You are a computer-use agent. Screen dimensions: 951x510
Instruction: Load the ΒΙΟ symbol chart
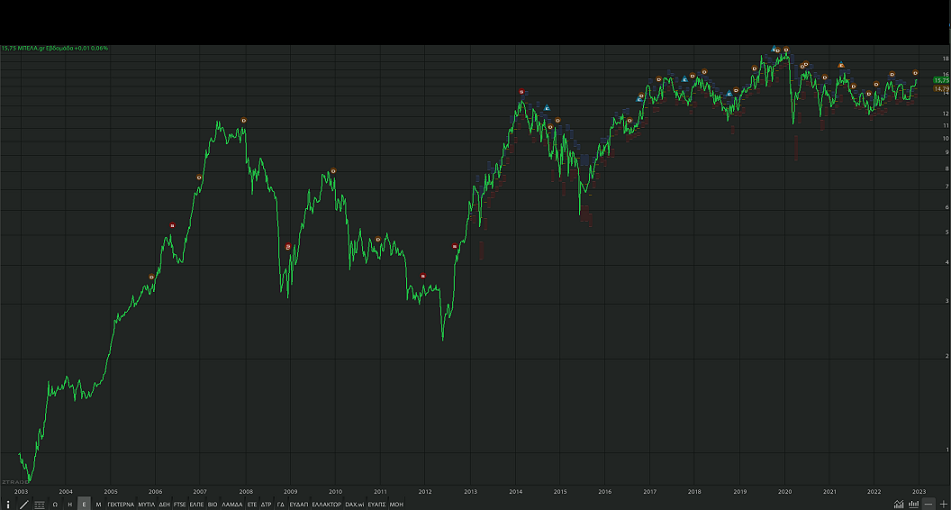212,505
